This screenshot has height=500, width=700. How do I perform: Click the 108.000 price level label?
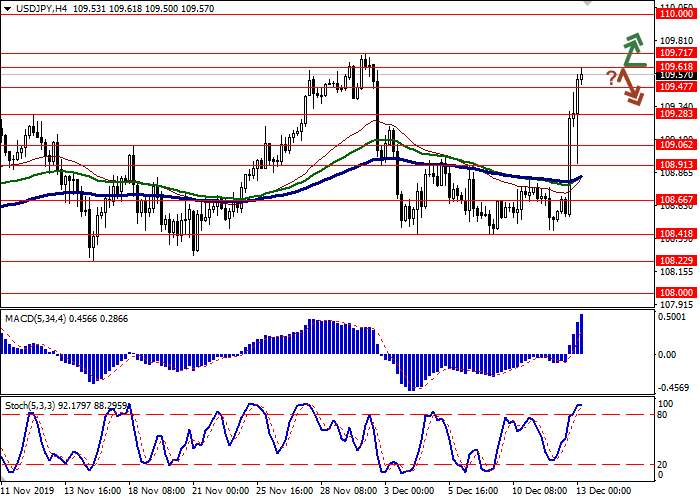pos(676,292)
